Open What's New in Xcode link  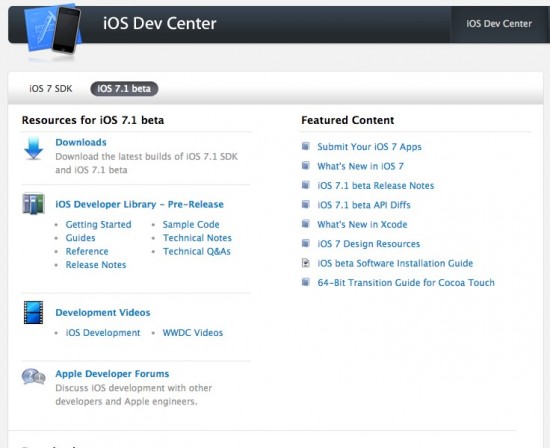pos(362,224)
